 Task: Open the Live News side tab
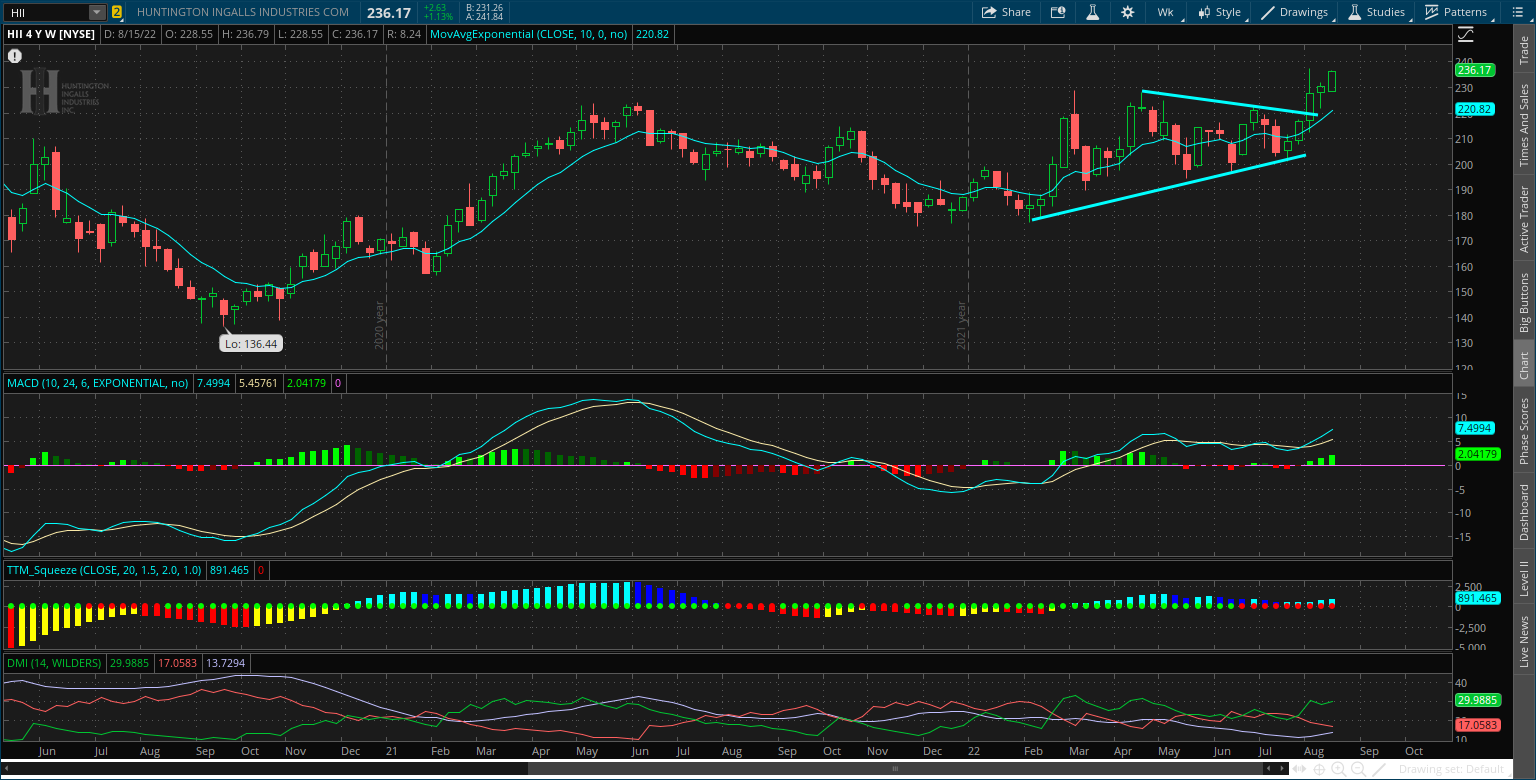[x=1524, y=641]
